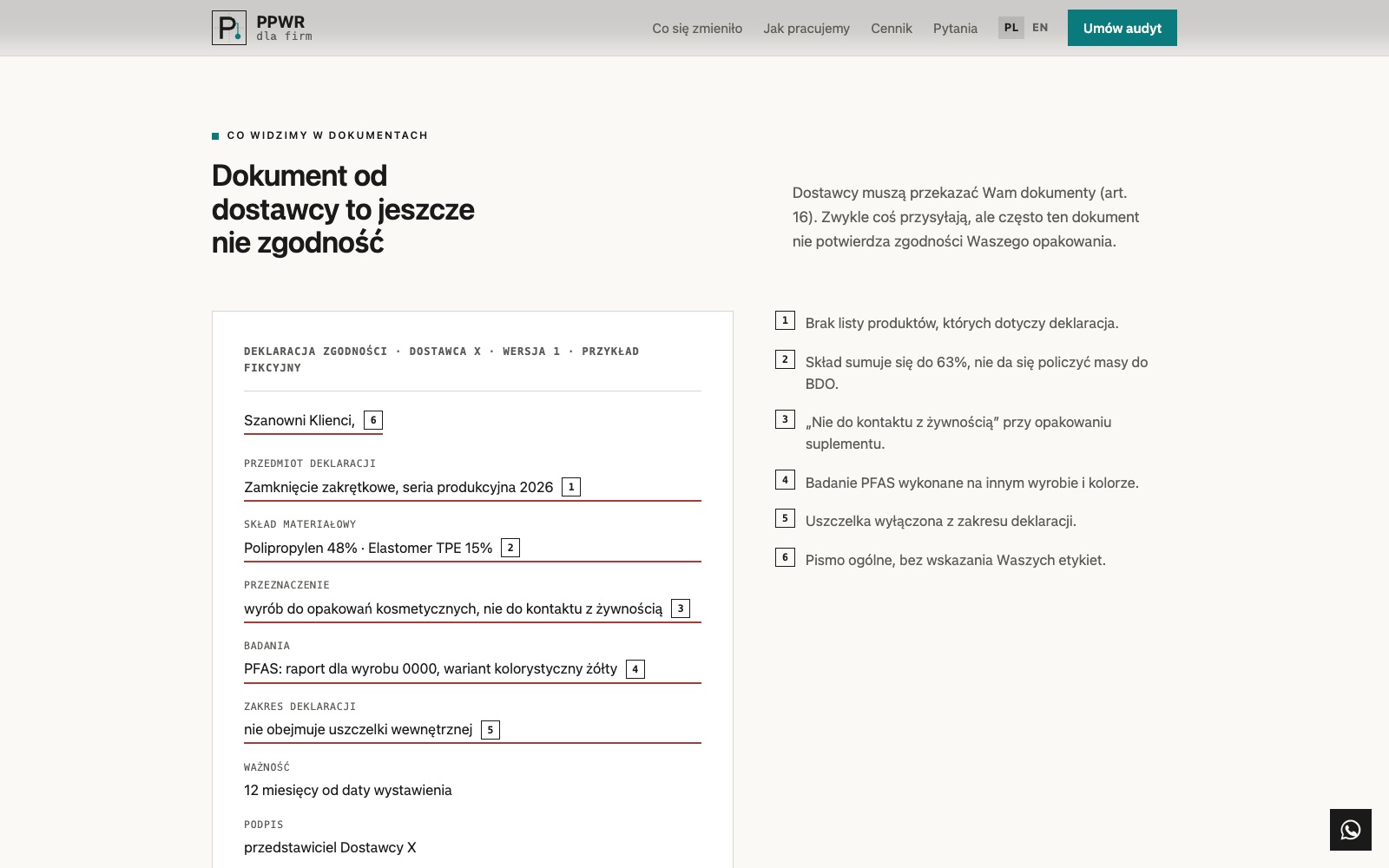Click the Zakres deklaracji field label
Viewport: 1389px width, 868px height.
(x=300, y=707)
